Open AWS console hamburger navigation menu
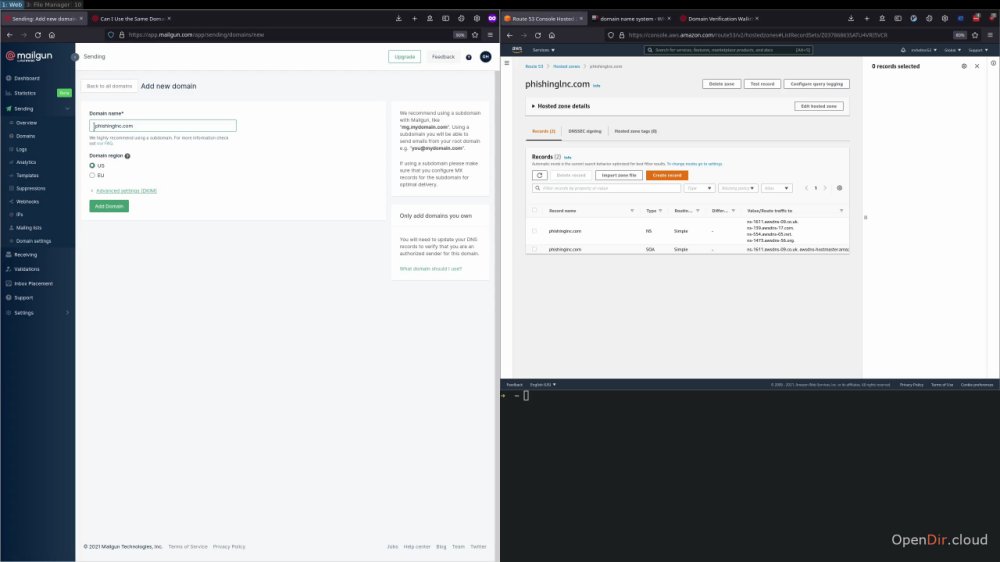 (507, 63)
